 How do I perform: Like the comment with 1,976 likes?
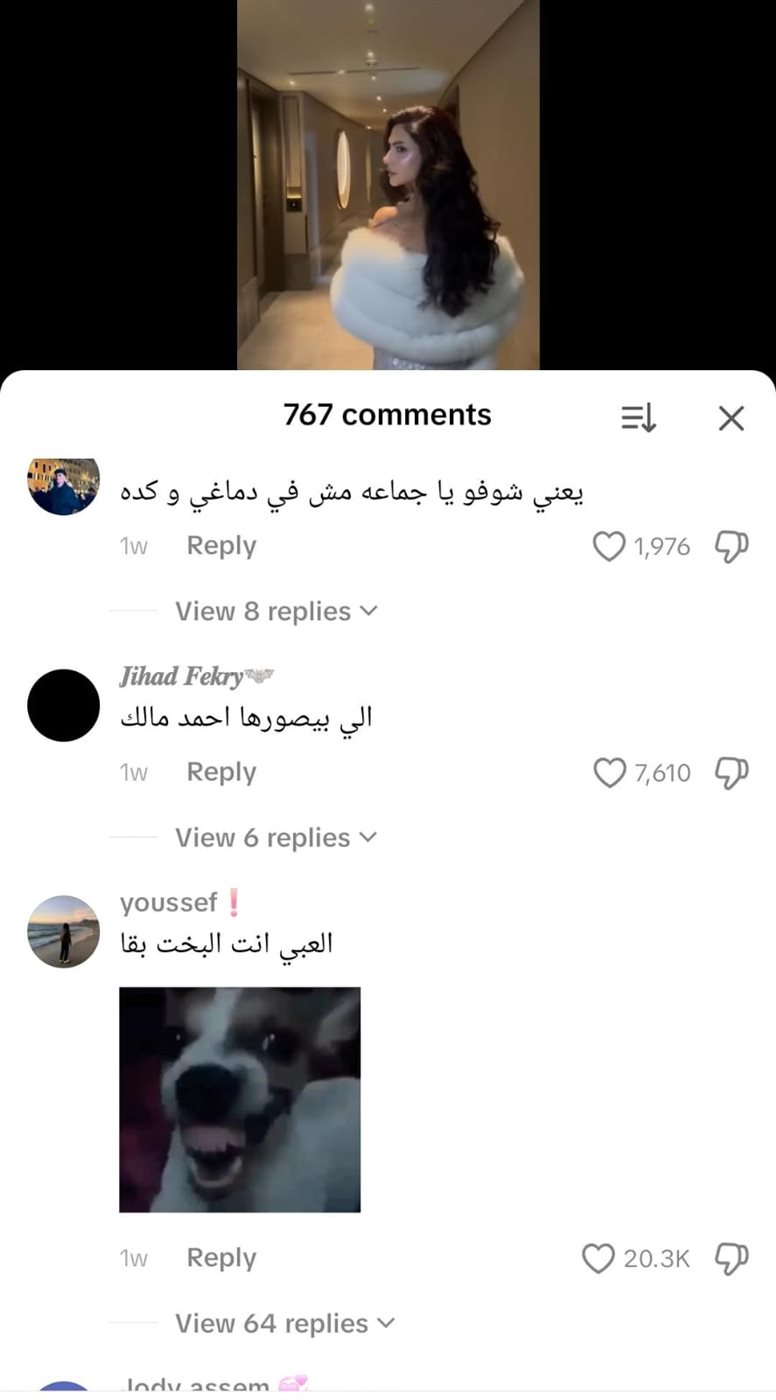(609, 546)
